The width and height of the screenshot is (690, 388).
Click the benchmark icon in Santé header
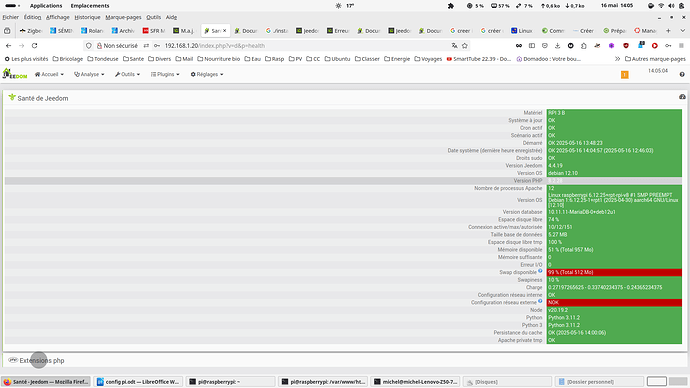point(682,97)
